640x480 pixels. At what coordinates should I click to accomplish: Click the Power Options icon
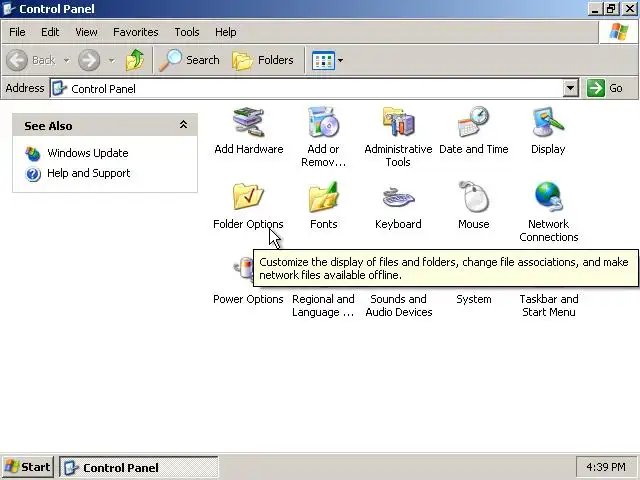click(243, 268)
